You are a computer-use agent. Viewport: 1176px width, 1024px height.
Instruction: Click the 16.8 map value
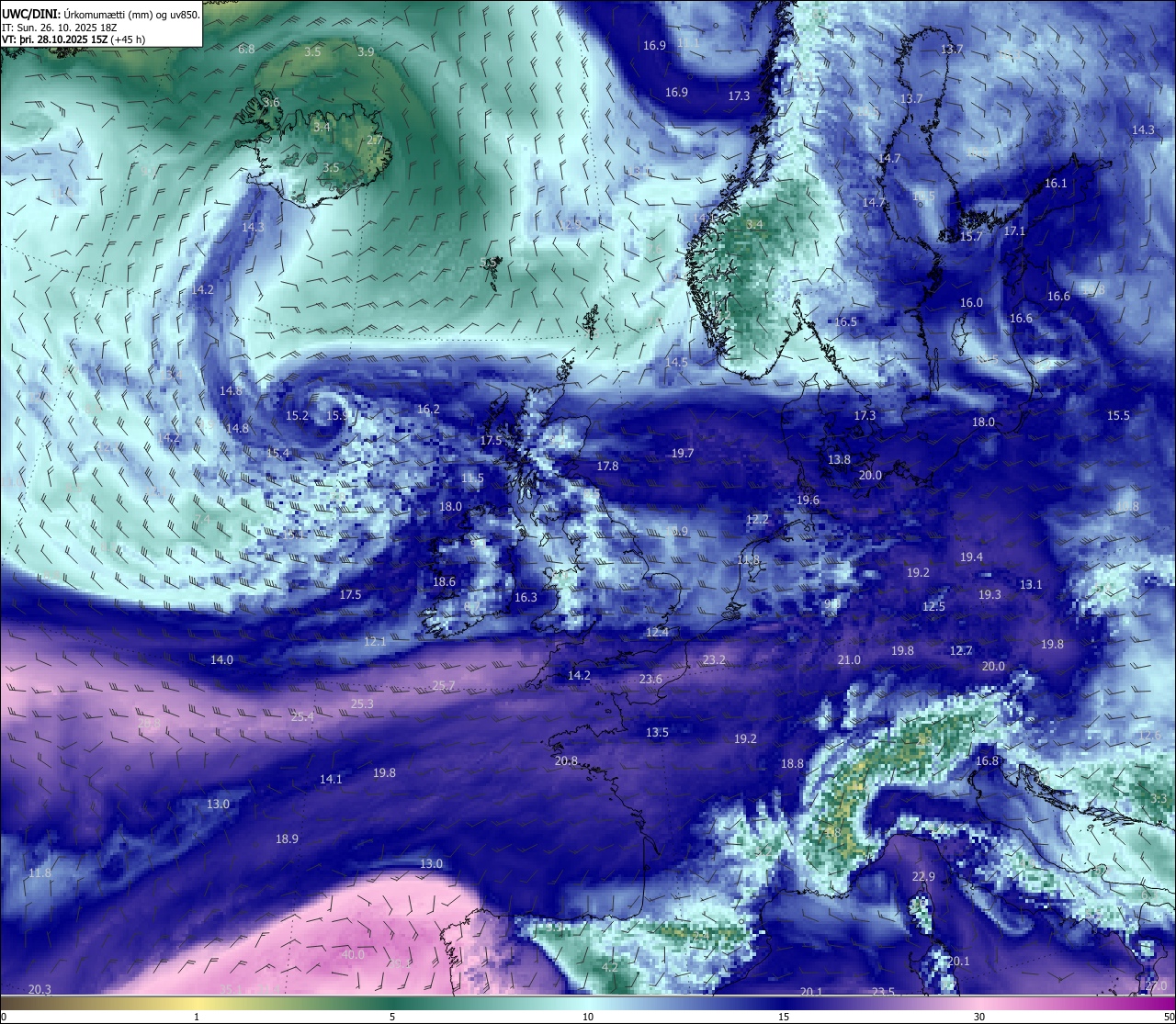pos(987,761)
